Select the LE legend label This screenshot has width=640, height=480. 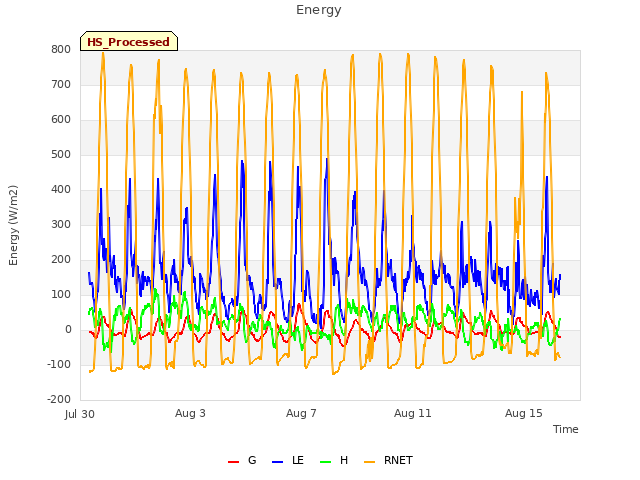[x=298, y=460]
